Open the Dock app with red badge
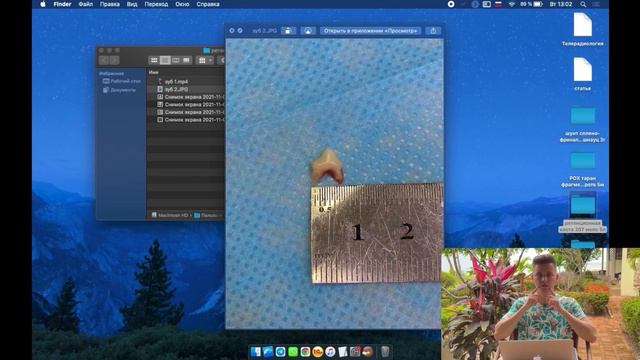640x360 pixels. pyautogui.click(x=355, y=351)
